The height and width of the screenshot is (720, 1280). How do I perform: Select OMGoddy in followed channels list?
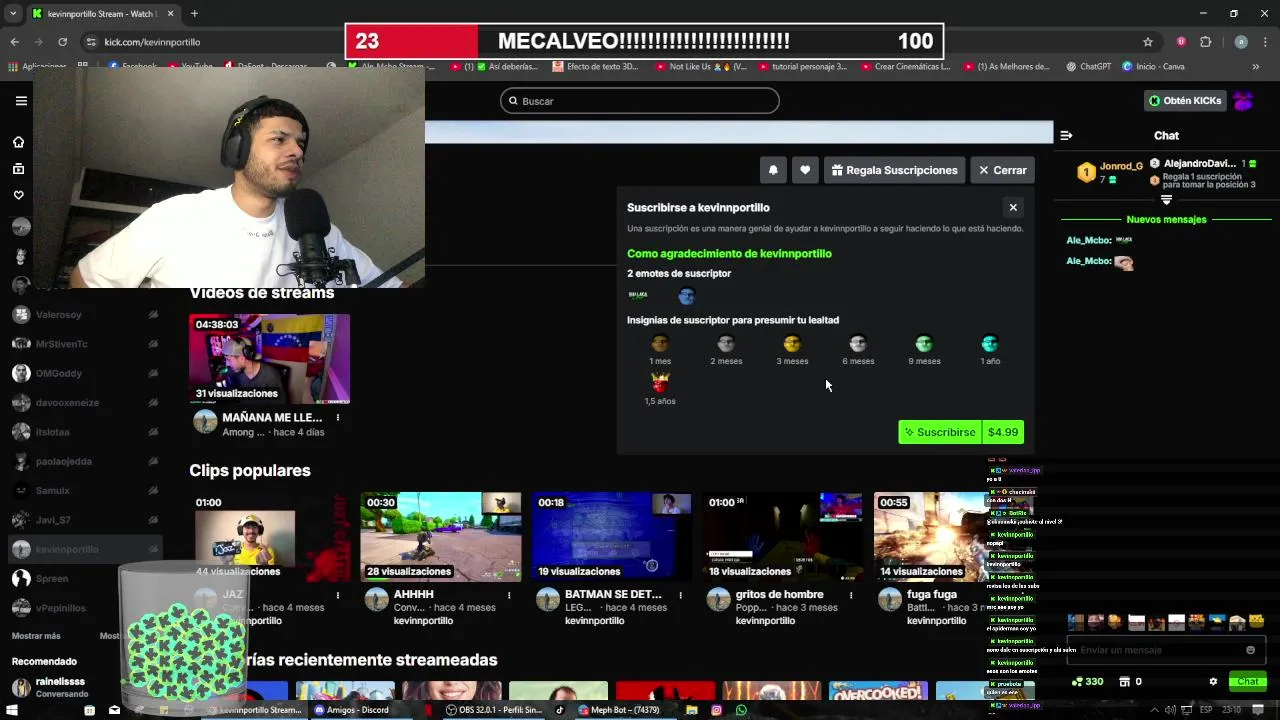(85, 373)
